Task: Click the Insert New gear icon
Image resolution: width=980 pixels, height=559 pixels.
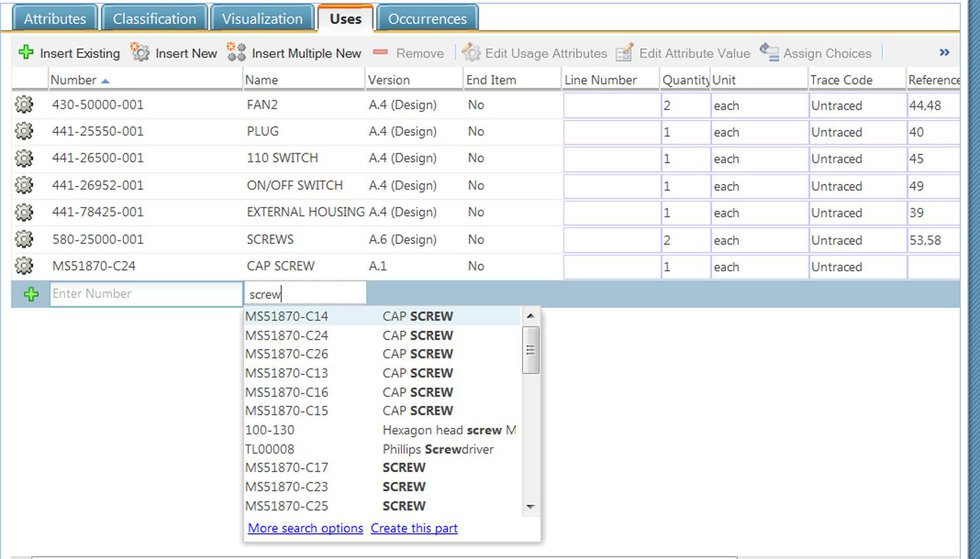Action: 141,53
